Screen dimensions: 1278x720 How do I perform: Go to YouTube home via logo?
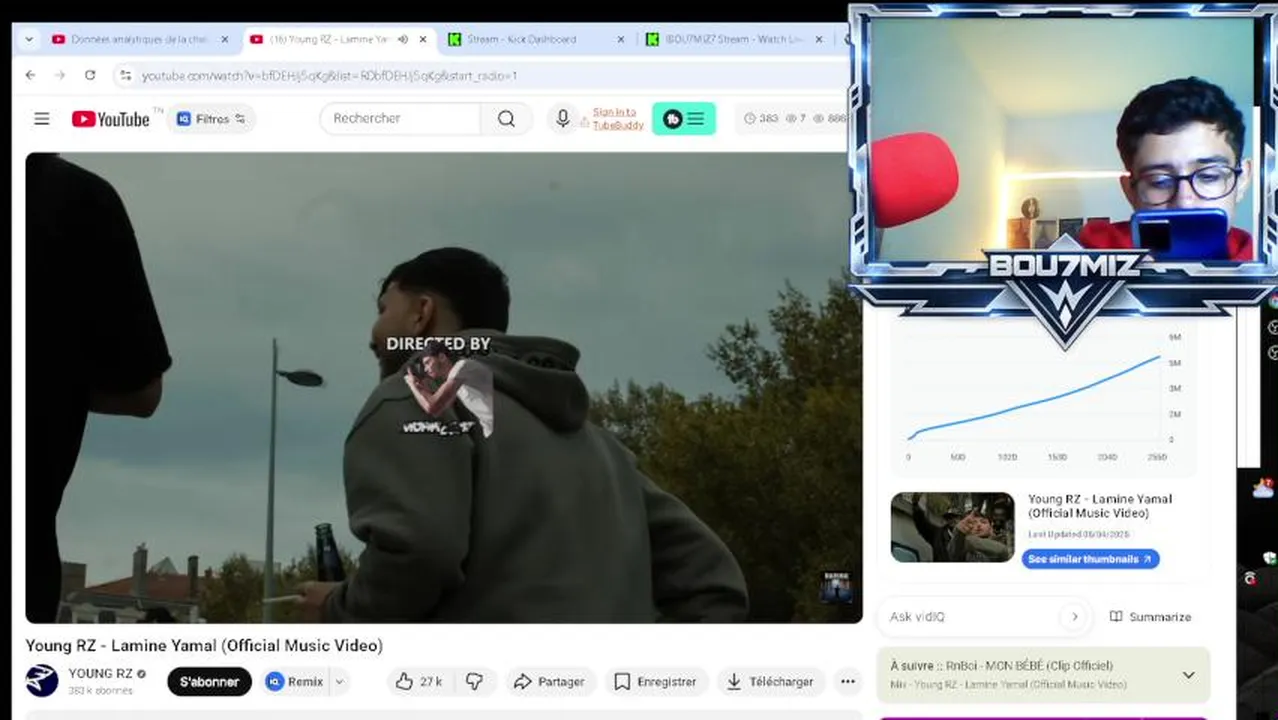coord(110,119)
